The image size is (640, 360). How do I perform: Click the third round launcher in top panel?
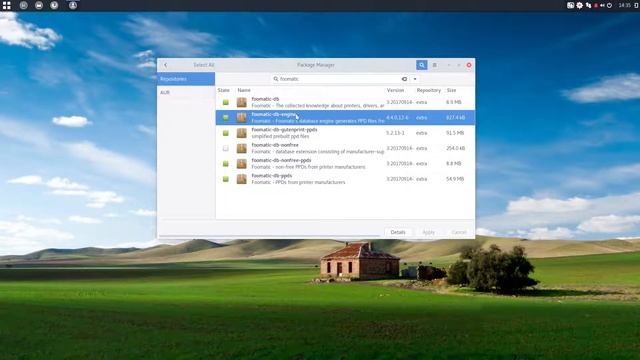click(x=54, y=5)
